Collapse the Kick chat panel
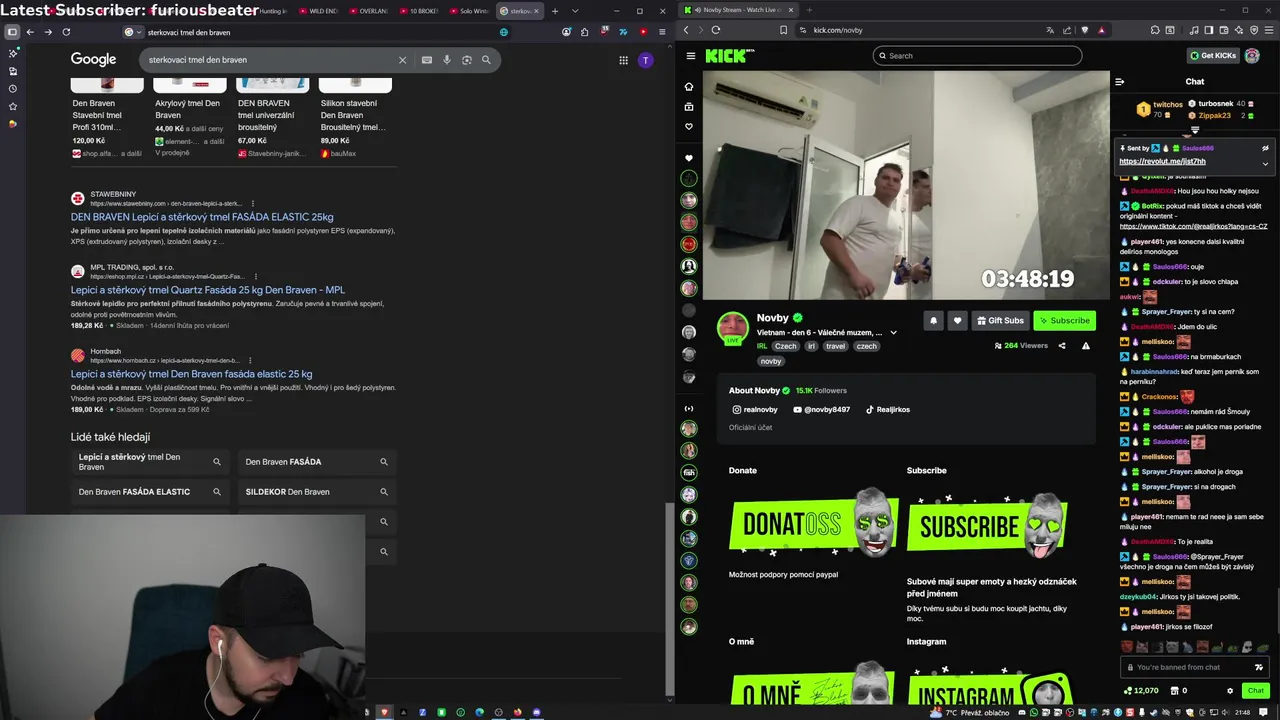 (1120, 82)
